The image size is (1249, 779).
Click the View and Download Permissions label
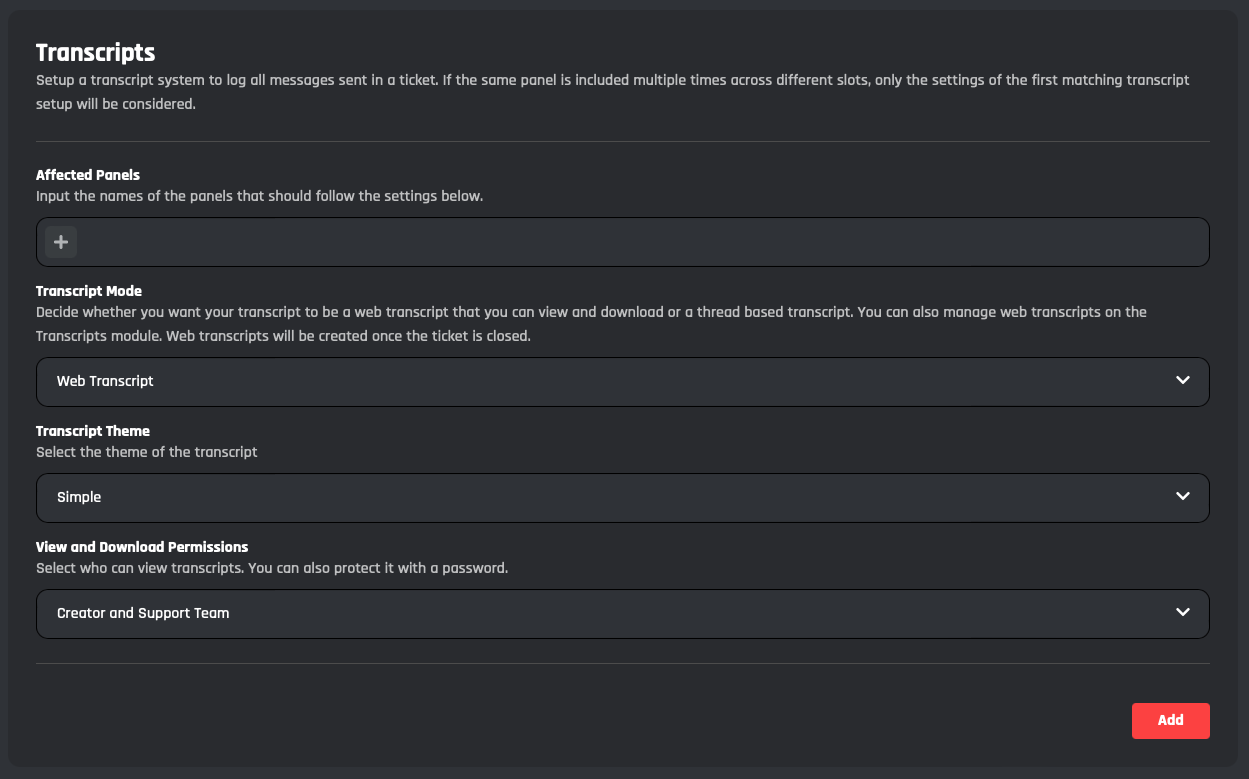[x=142, y=547]
